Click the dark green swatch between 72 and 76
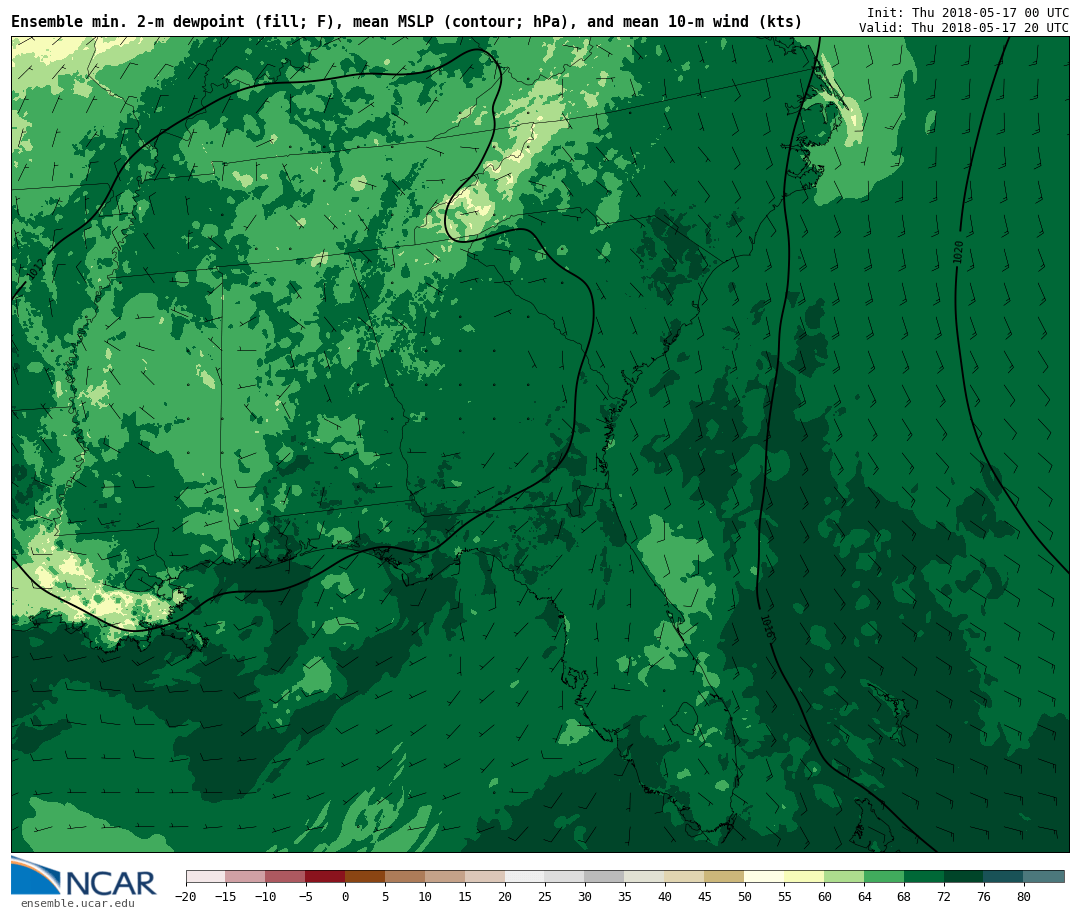1080x915 pixels. click(x=964, y=876)
